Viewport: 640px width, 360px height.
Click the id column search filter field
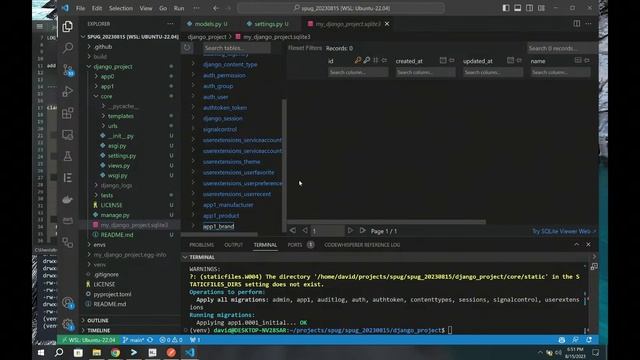click(x=358, y=72)
